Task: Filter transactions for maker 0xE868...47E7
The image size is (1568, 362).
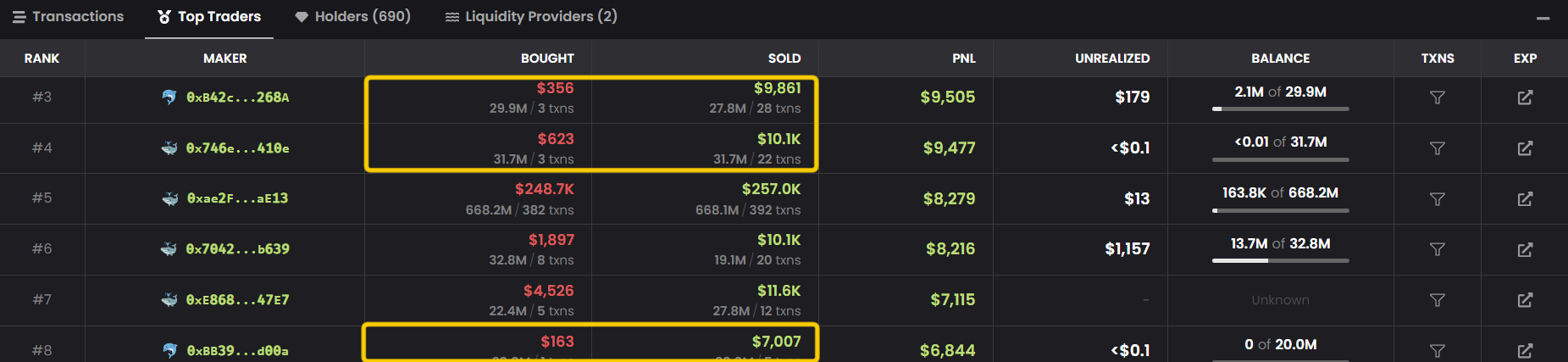Action: (x=1437, y=300)
